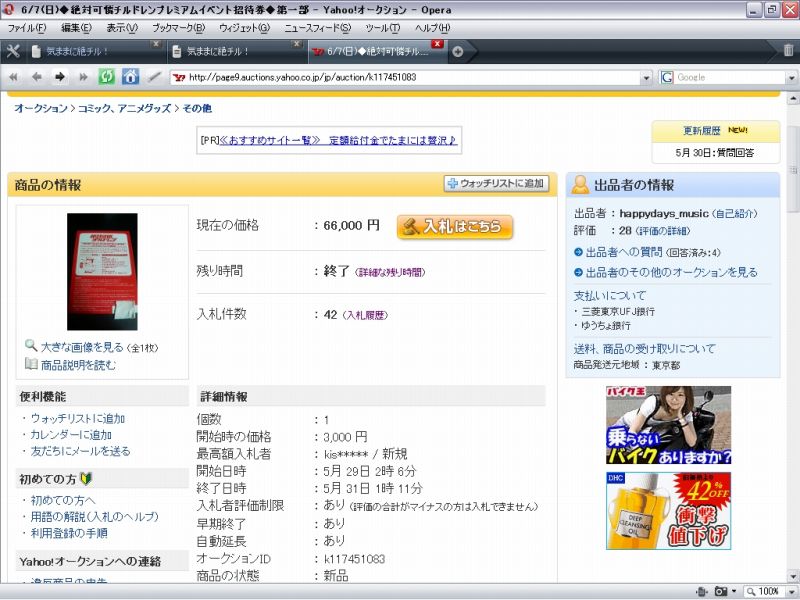Open the PR おすすめサイト一覧 link
Viewport: 800px width, 600px height.
click(338, 140)
